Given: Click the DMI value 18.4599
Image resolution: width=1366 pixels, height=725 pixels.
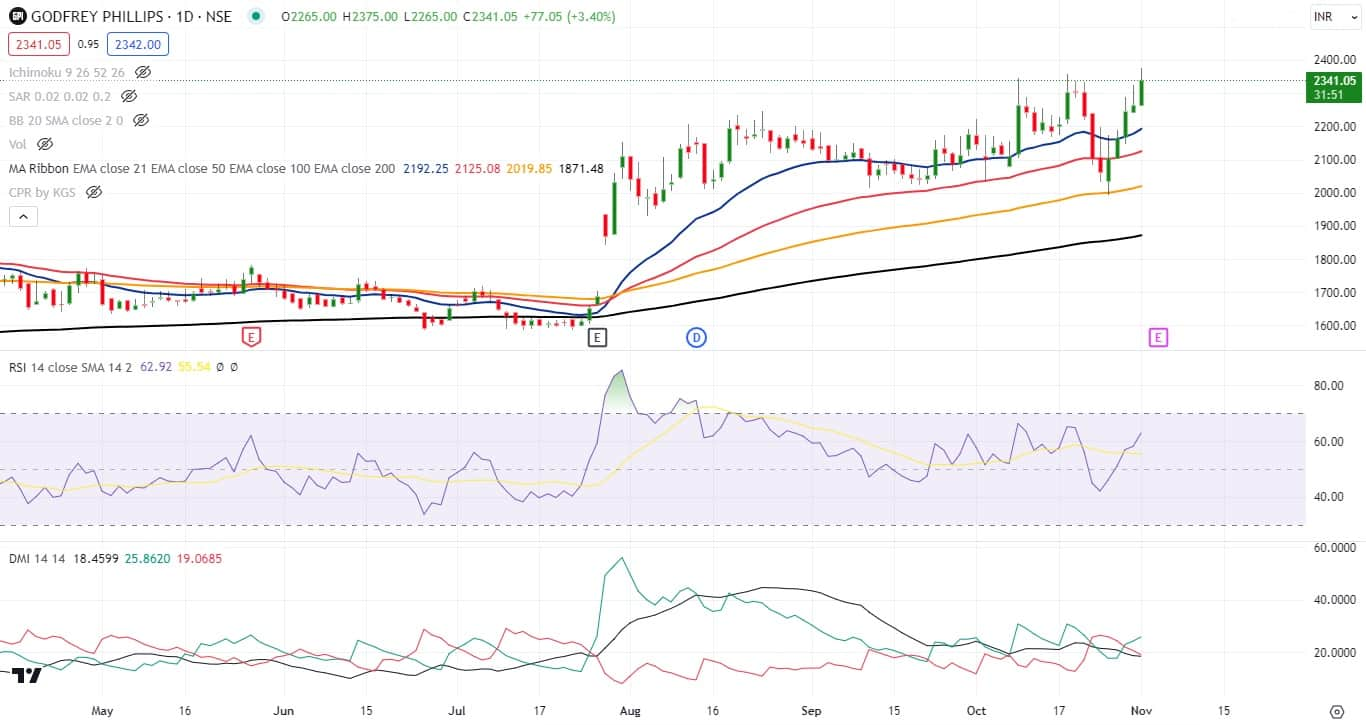Looking at the screenshot, I should pos(94,561).
